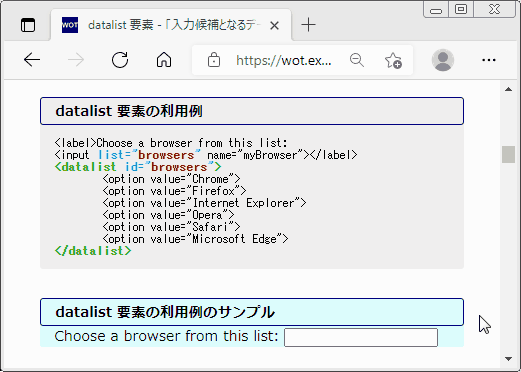This screenshot has height=372, width=521.
Task: Click the forward navigation arrow
Action: point(76,60)
